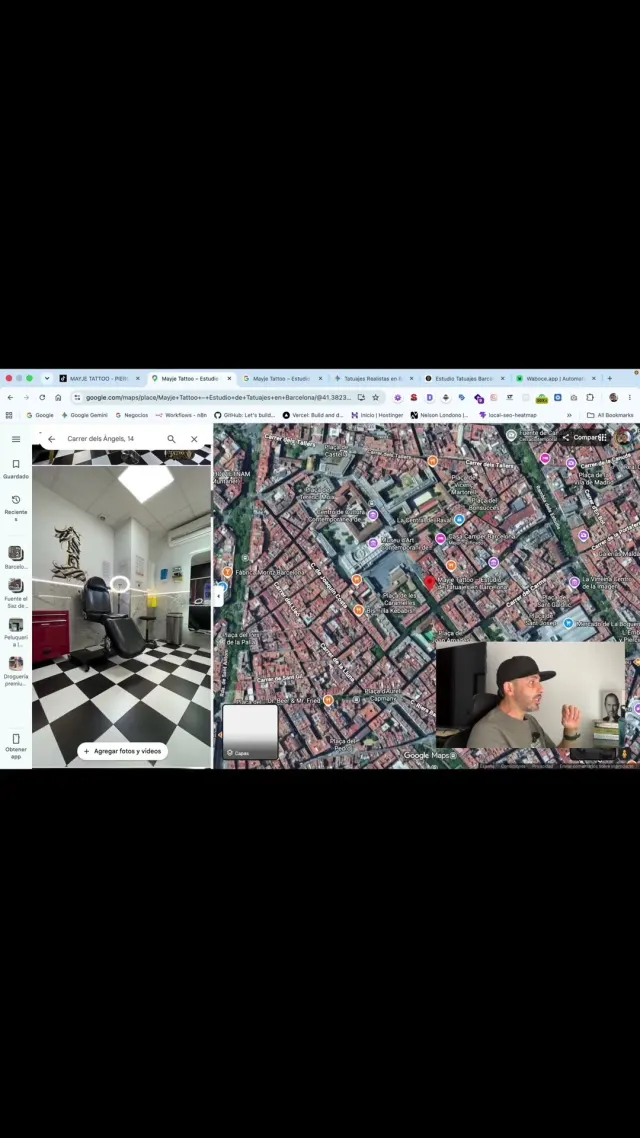640x1138 pixels.
Task: Select Mercado de La Boqueria marker
Action: coord(568,623)
